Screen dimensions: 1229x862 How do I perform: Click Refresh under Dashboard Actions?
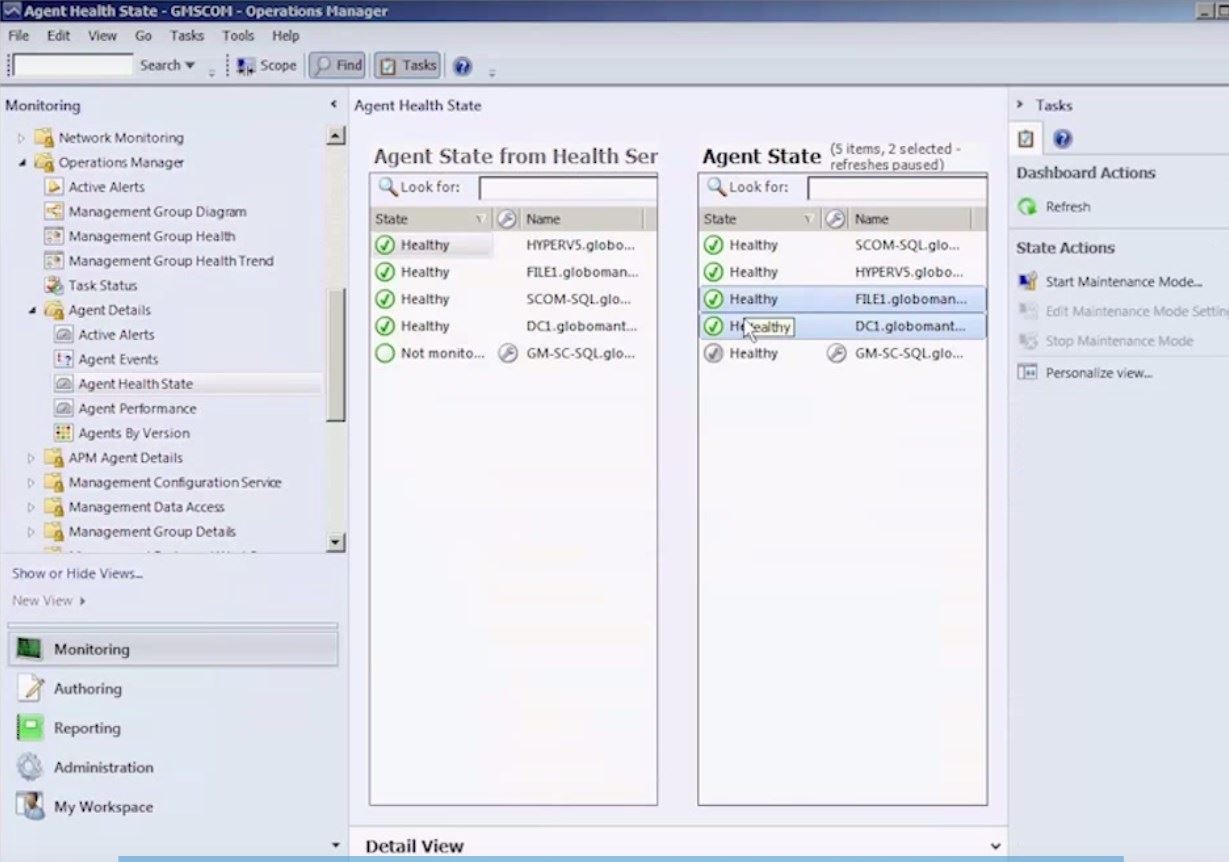click(x=1068, y=207)
